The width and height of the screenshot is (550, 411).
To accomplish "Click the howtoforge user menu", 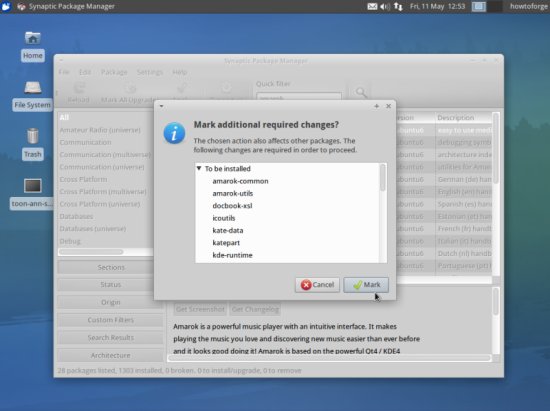I will coord(529,6).
